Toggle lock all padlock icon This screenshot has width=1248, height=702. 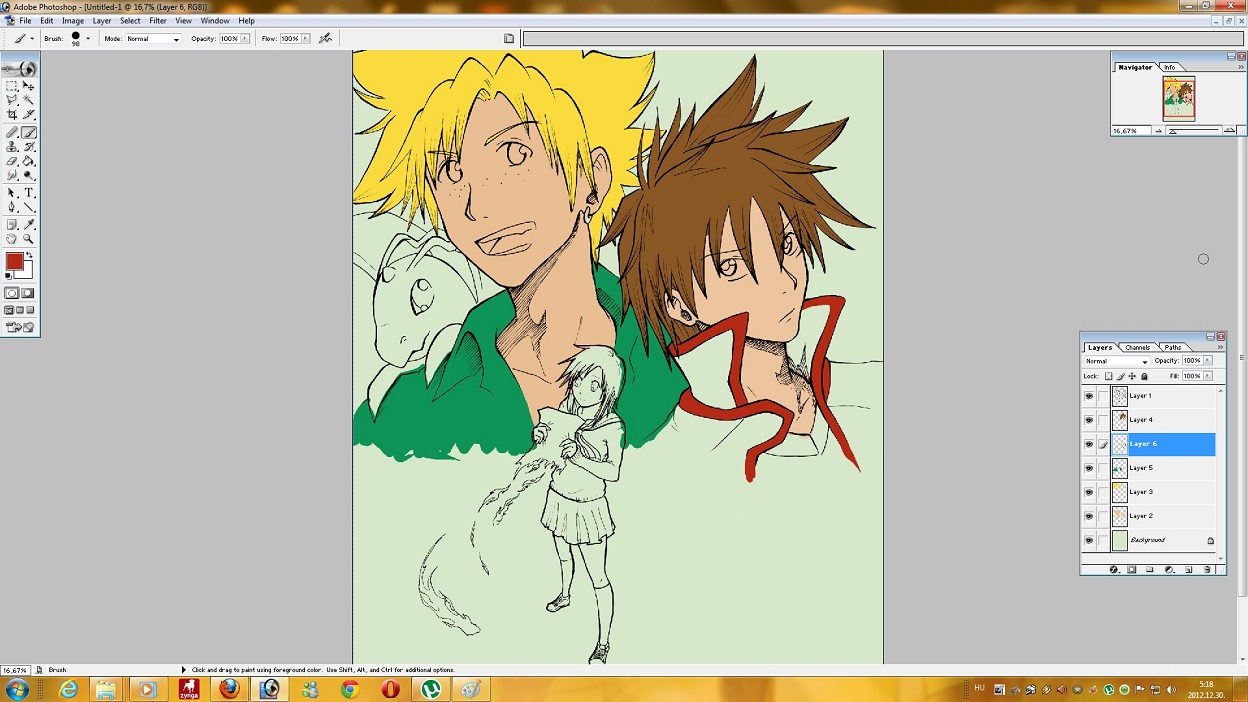click(1145, 376)
